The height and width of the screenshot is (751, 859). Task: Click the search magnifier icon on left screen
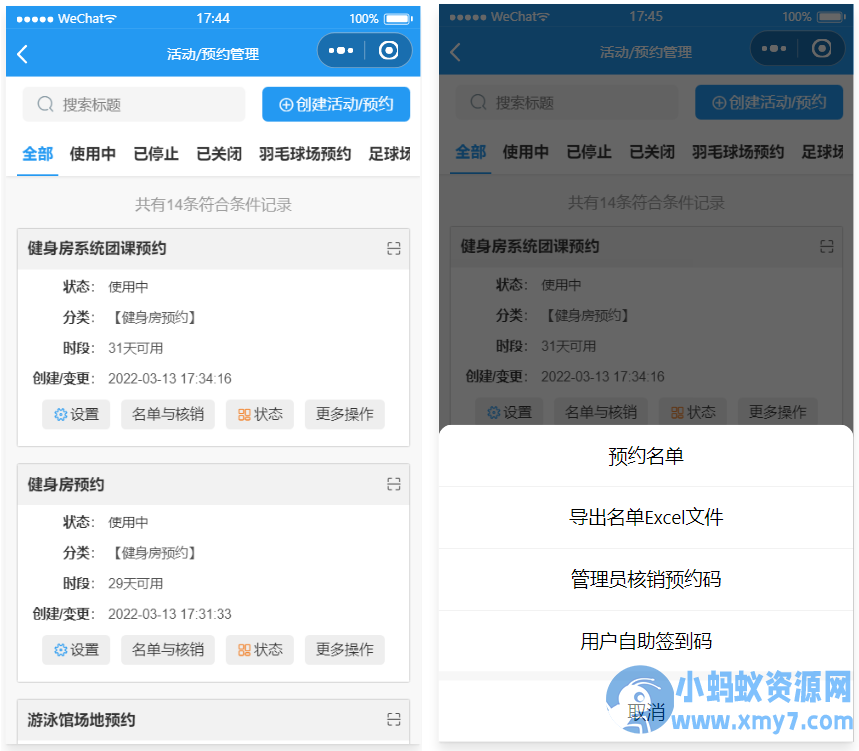[45, 104]
